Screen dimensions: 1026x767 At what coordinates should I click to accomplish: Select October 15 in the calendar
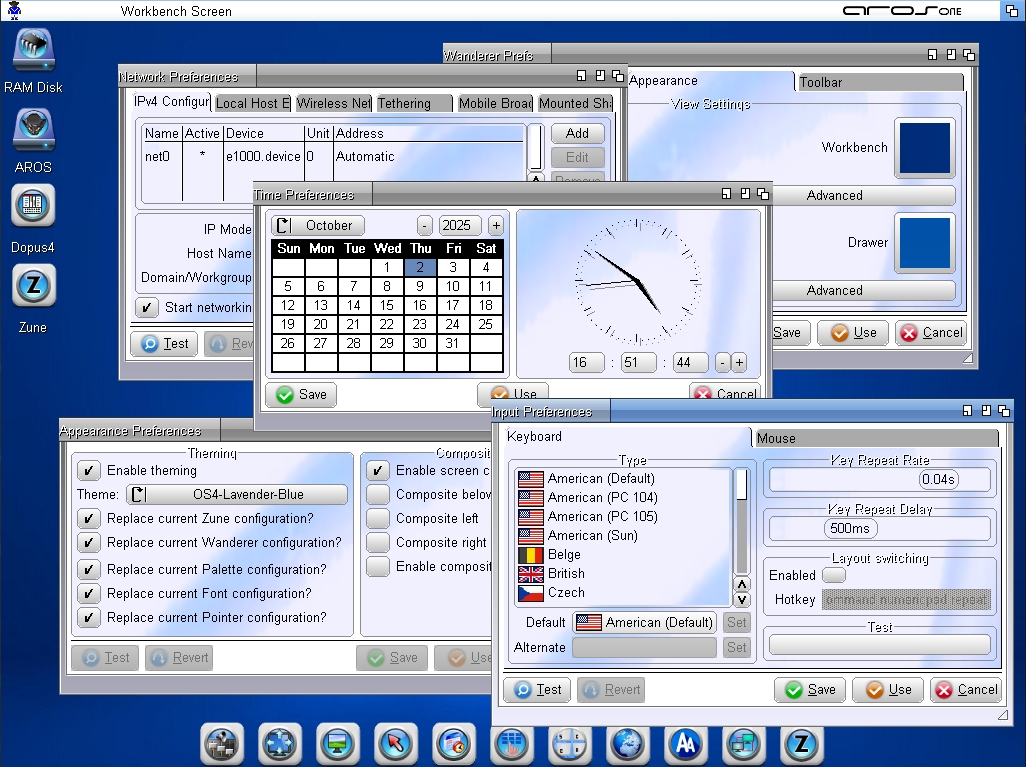pos(387,306)
